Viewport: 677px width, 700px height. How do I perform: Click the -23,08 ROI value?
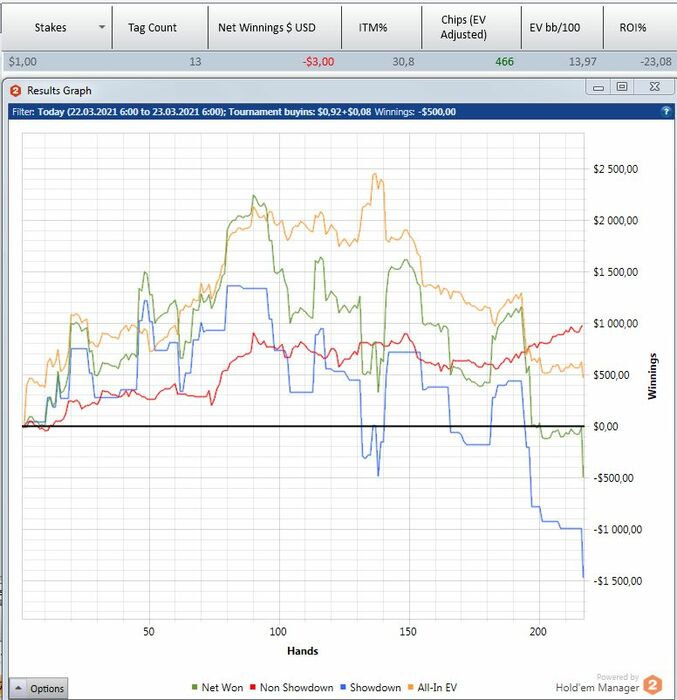point(656,62)
